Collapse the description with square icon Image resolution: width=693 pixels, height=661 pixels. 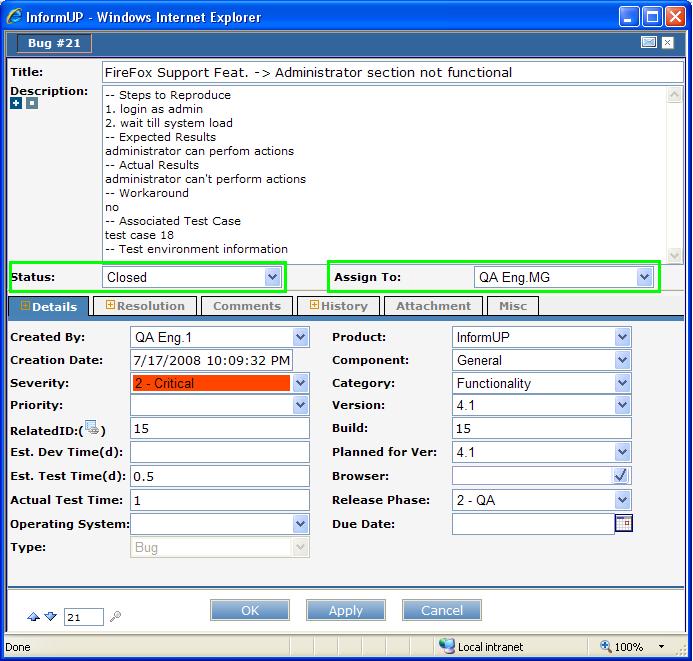pyautogui.click(x=32, y=103)
